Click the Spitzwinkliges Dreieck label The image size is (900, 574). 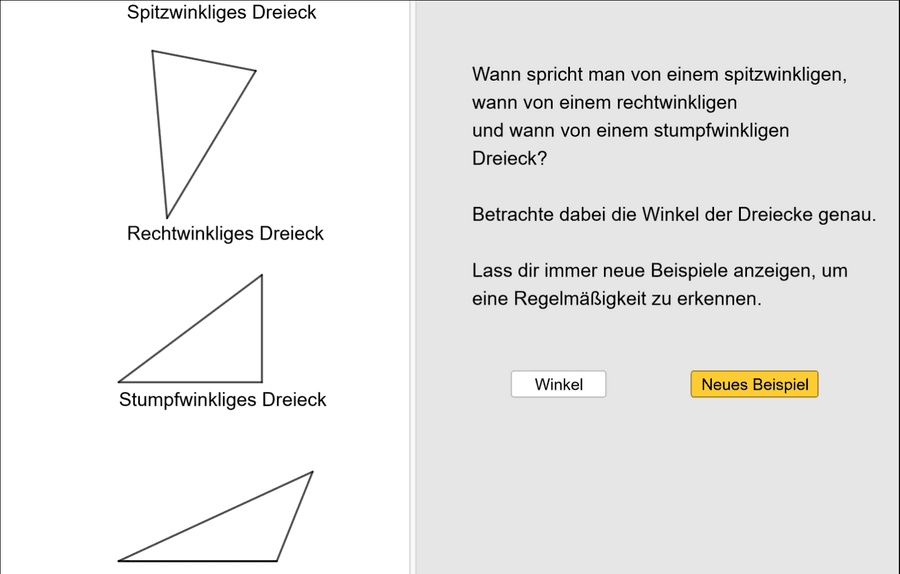coord(221,13)
